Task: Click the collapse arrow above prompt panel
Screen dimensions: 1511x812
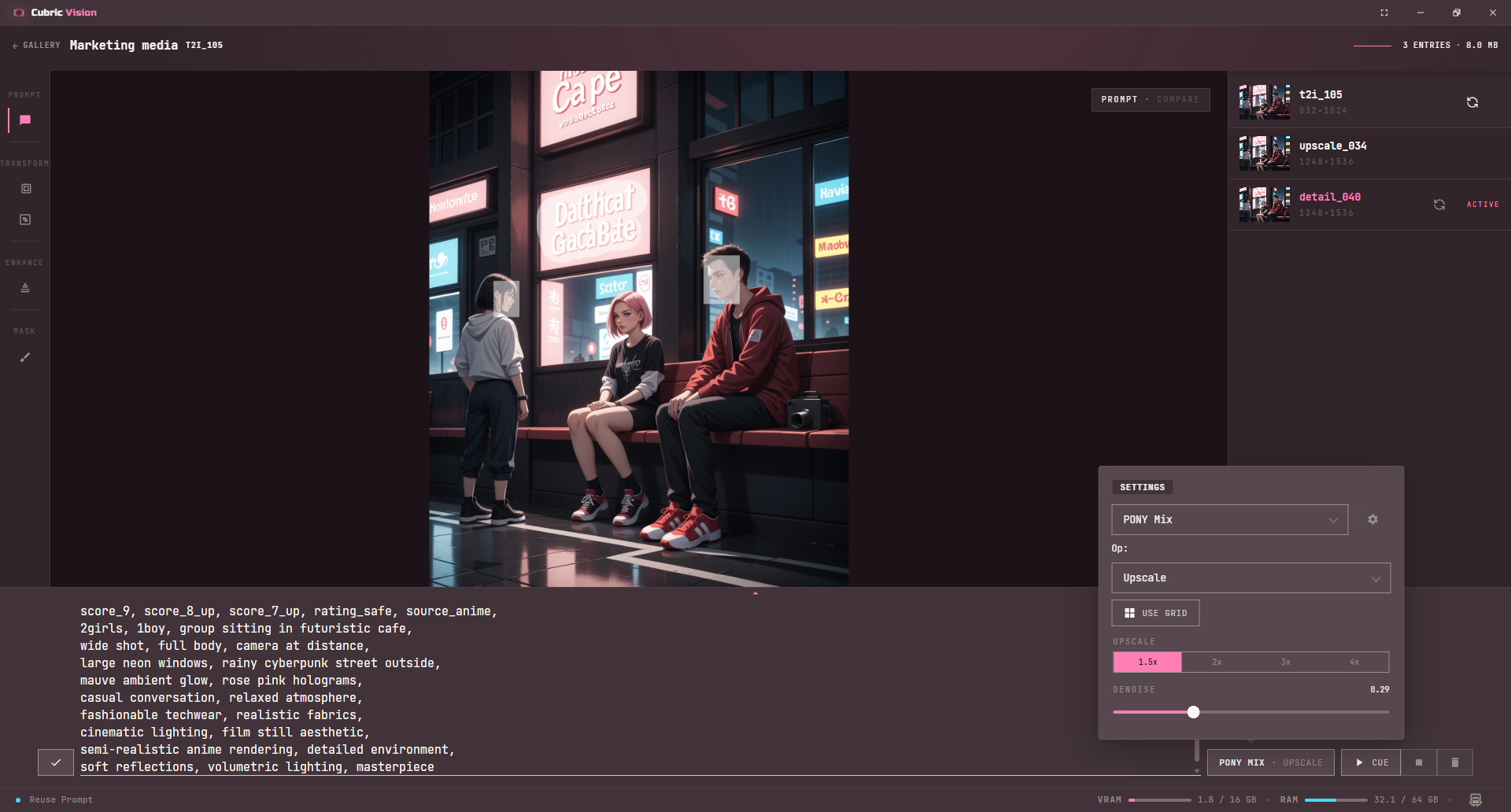Action: click(x=755, y=592)
